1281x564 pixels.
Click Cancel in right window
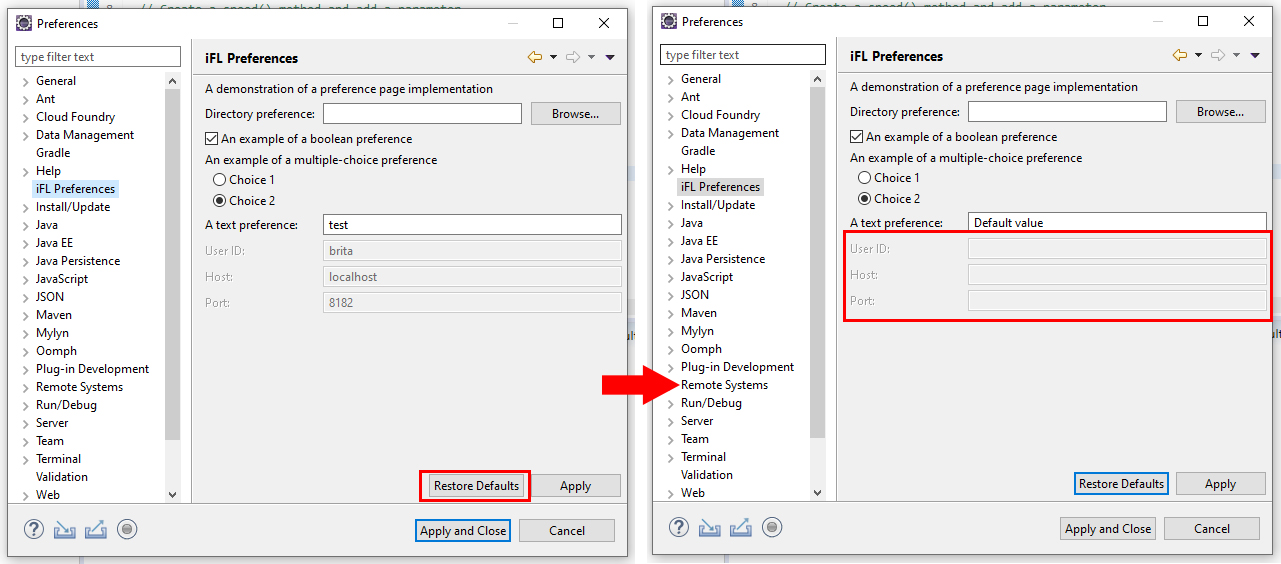tap(1212, 529)
